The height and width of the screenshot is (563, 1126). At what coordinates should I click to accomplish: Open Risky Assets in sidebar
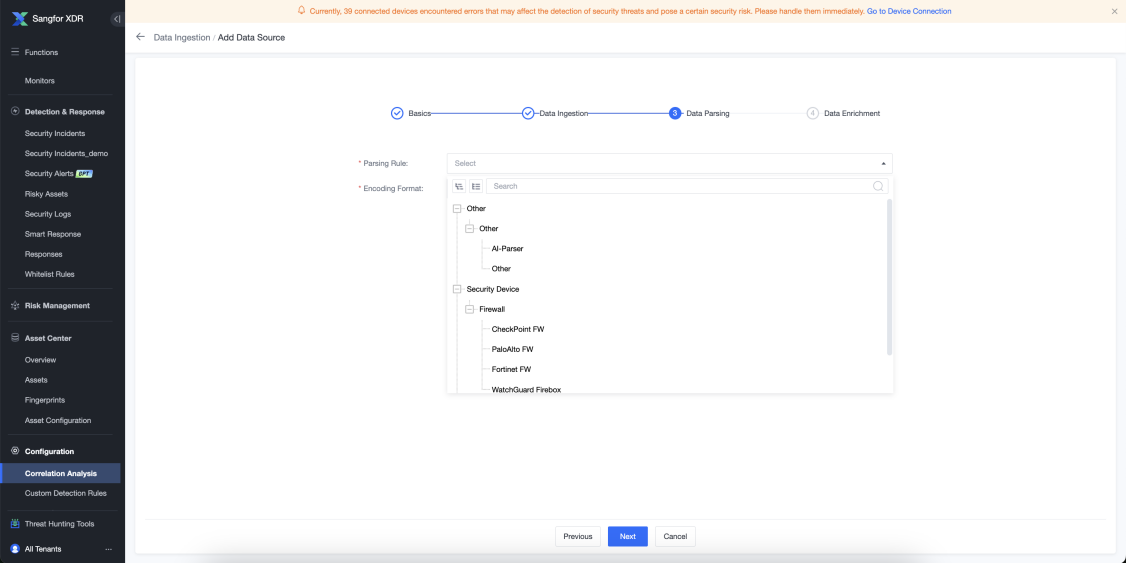(46, 194)
